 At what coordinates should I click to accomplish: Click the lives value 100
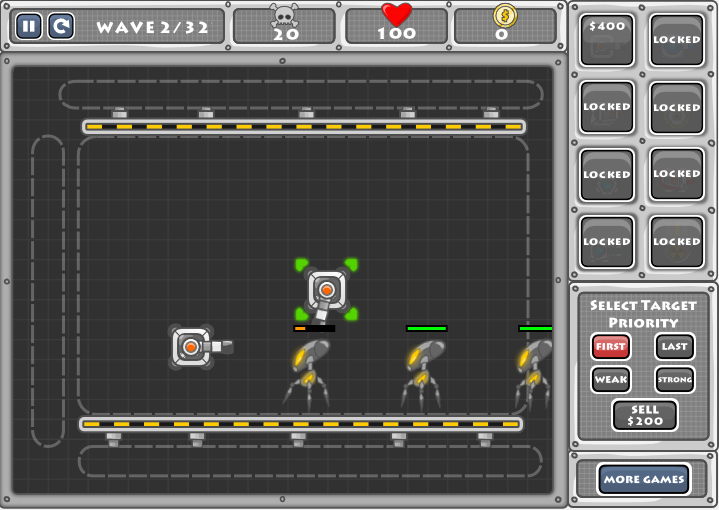coord(397,33)
